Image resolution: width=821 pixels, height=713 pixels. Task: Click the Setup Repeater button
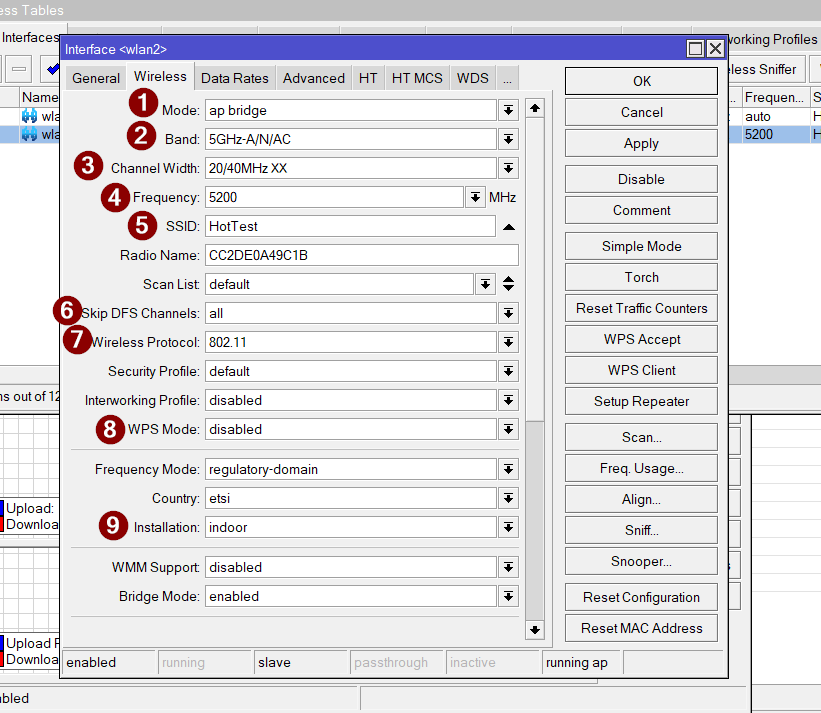click(641, 402)
